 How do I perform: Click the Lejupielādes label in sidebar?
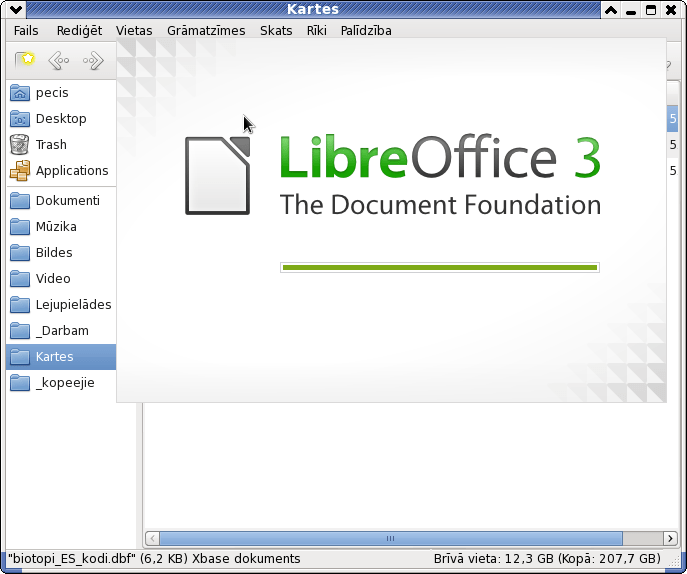pos(74,305)
